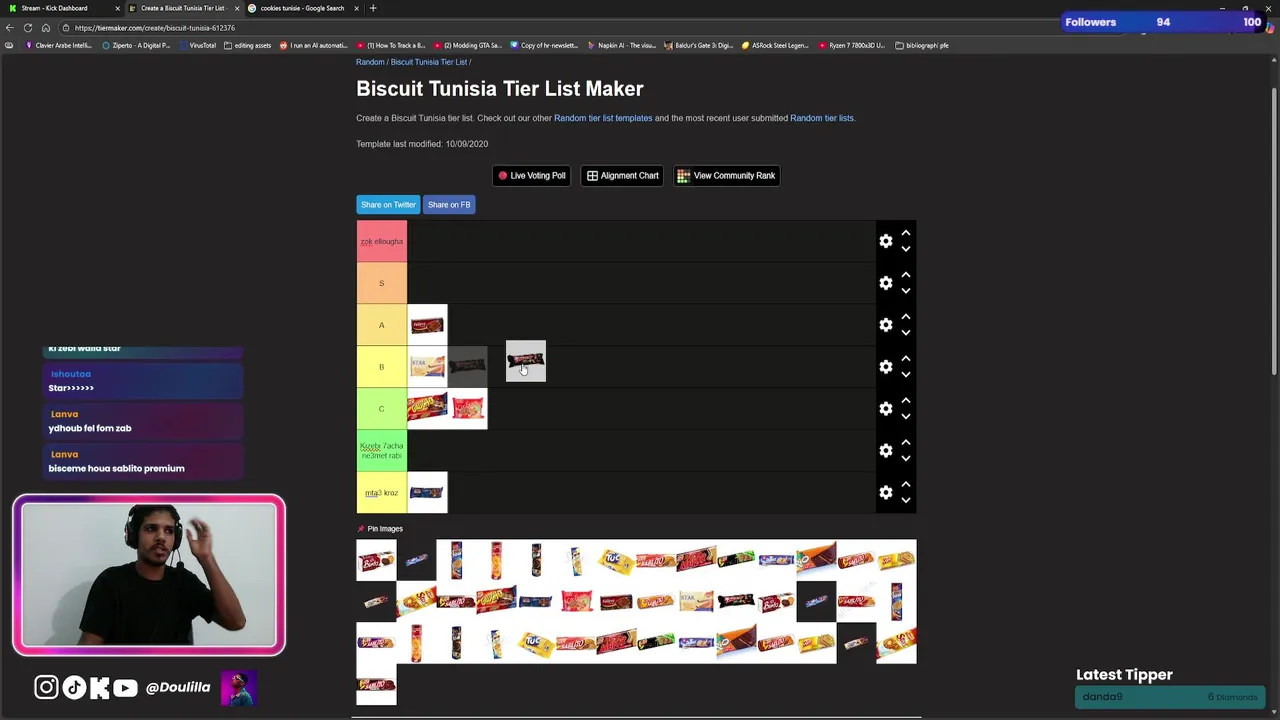Click the light green C tier label
Viewport: 1280px width, 720px height.
point(382,409)
